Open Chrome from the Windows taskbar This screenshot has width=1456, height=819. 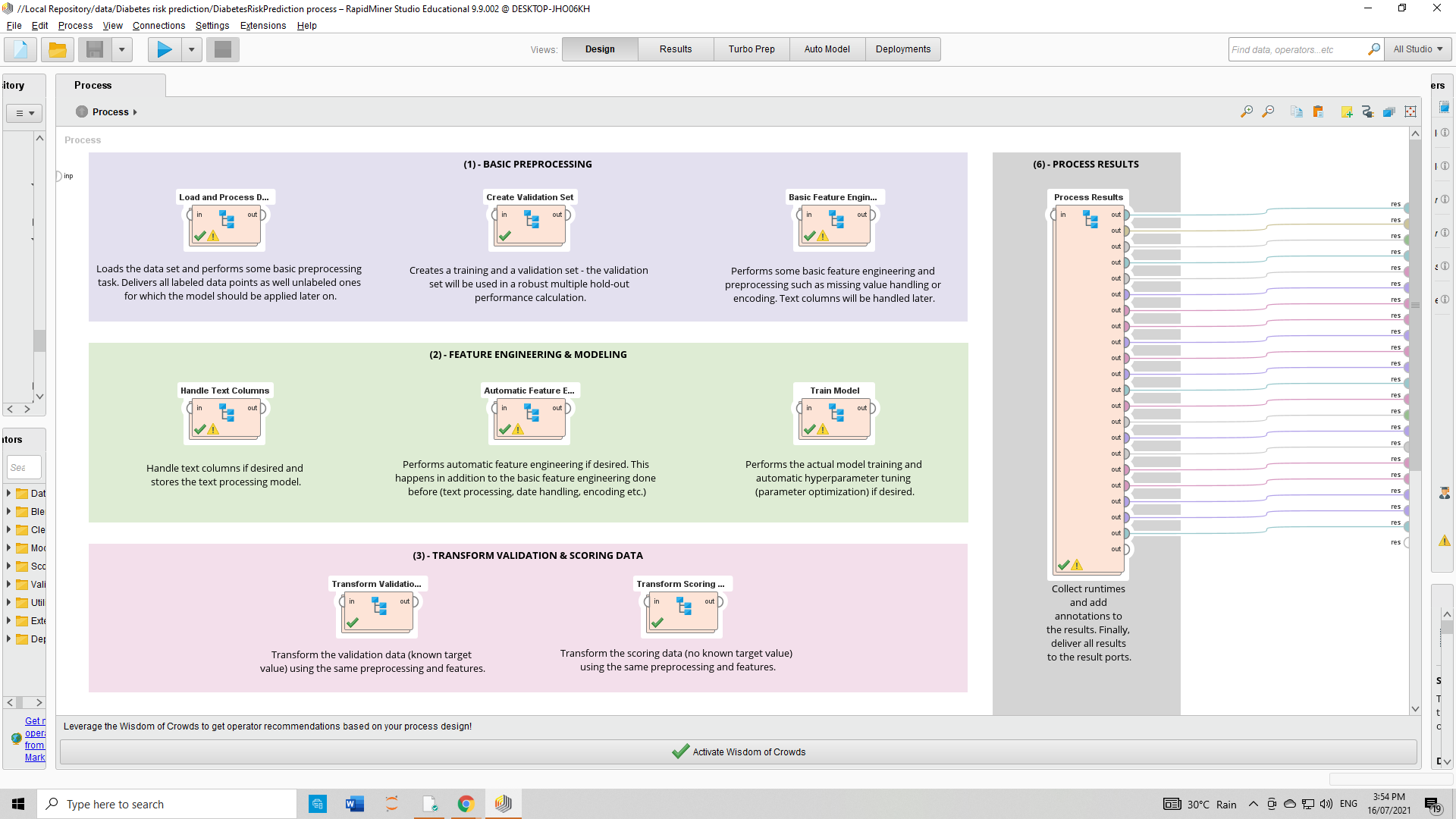pos(466,804)
